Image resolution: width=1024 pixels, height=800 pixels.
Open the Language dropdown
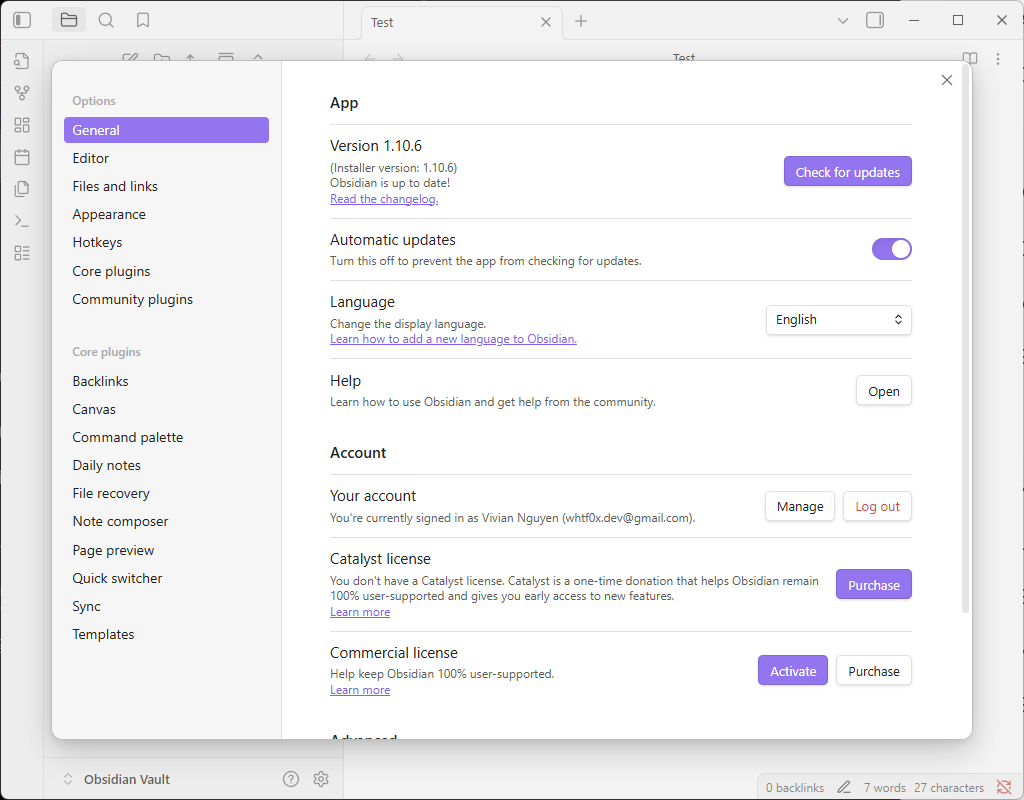838,320
